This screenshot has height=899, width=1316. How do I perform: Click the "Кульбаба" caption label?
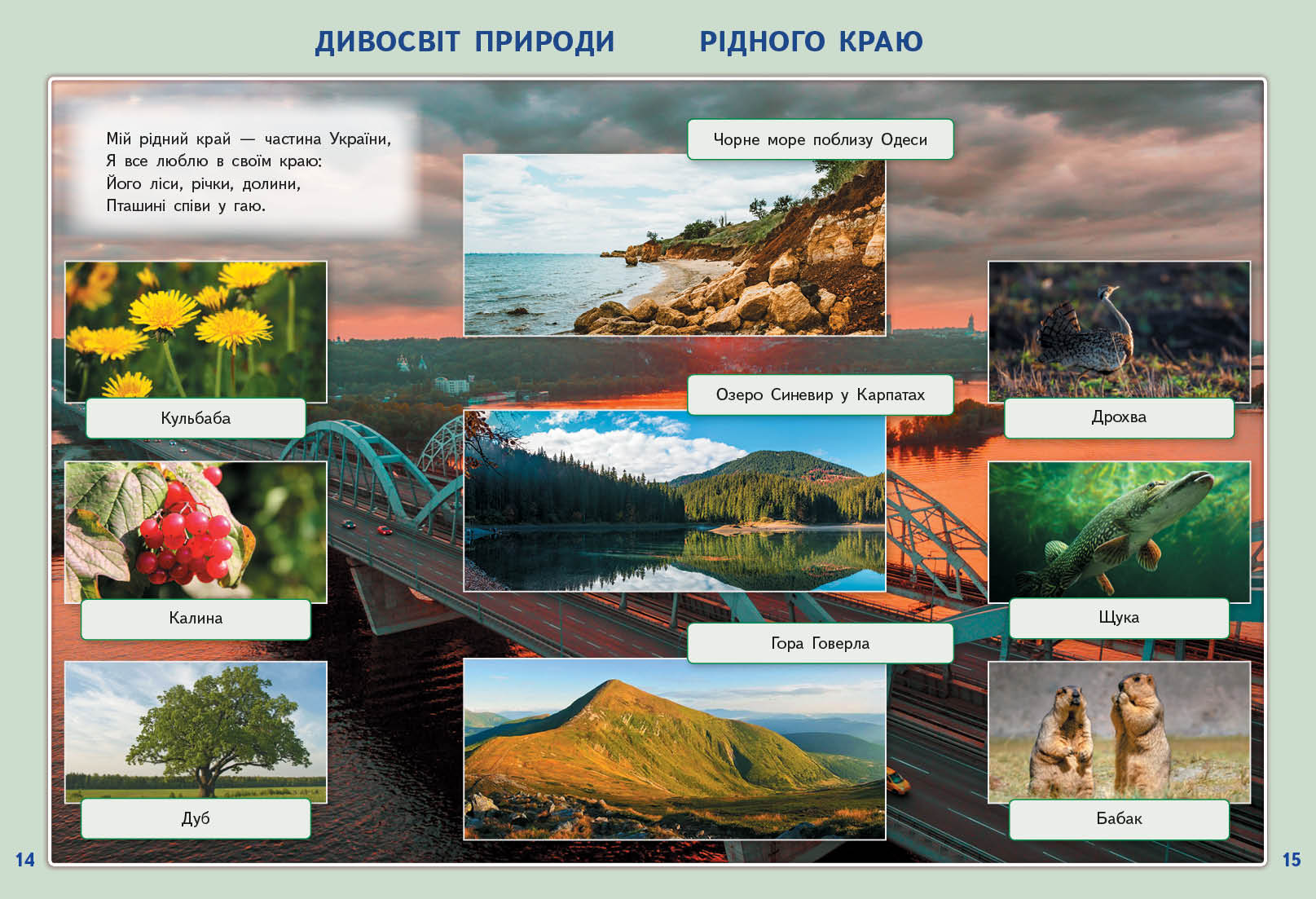point(196,418)
